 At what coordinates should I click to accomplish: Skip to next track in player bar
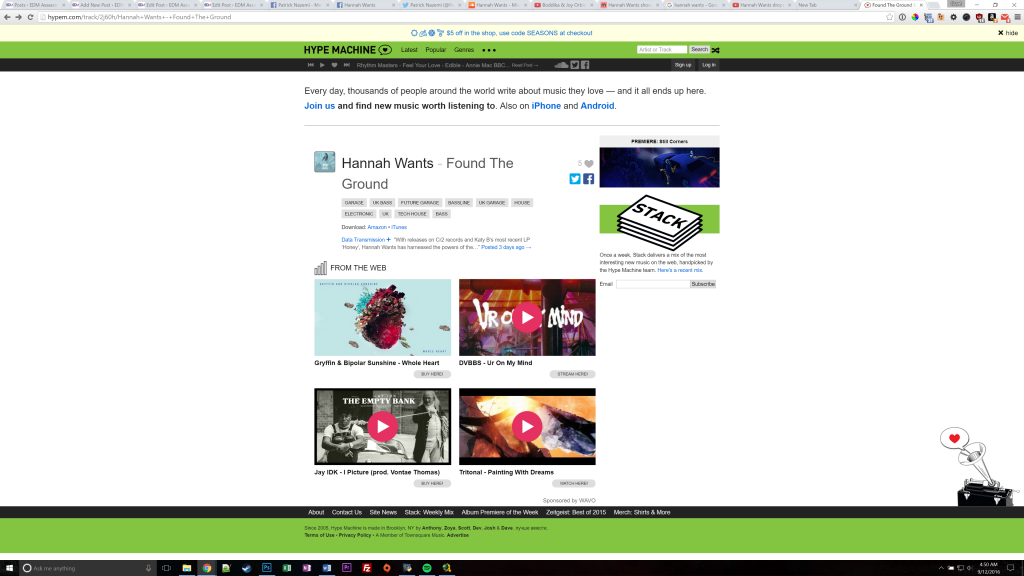pyautogui.click(x=347, y=65)
